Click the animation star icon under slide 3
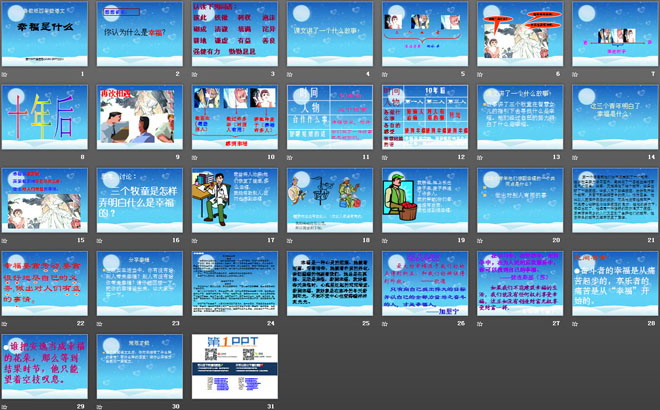660x410 pixels. [x=195, y=75]
